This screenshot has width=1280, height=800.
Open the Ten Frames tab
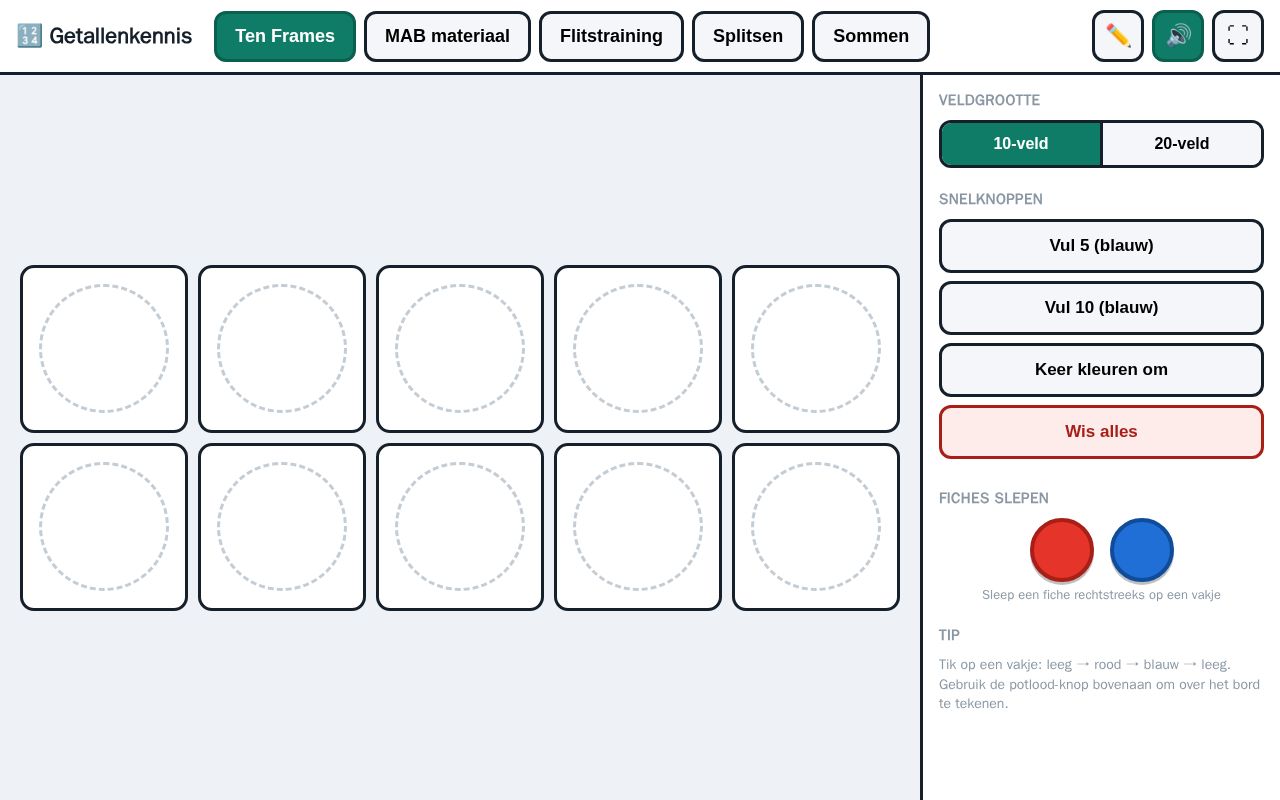click(x=285, y=36)
